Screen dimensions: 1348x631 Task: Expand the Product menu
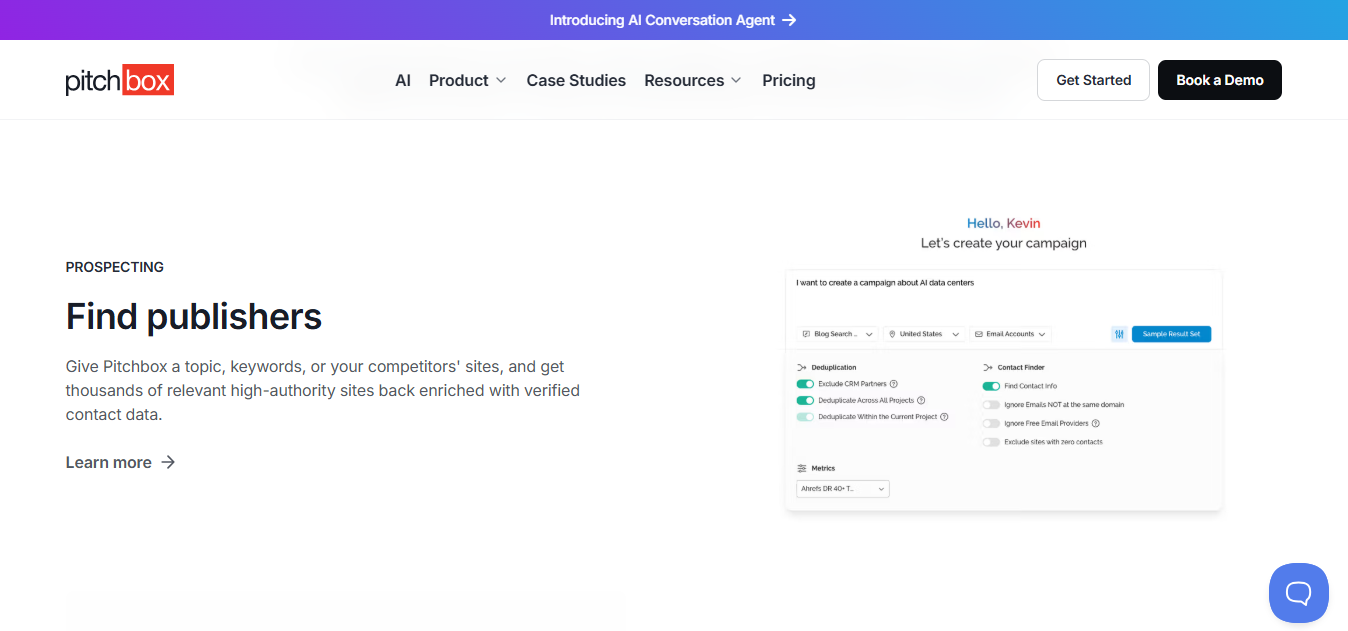coord(467,80)
